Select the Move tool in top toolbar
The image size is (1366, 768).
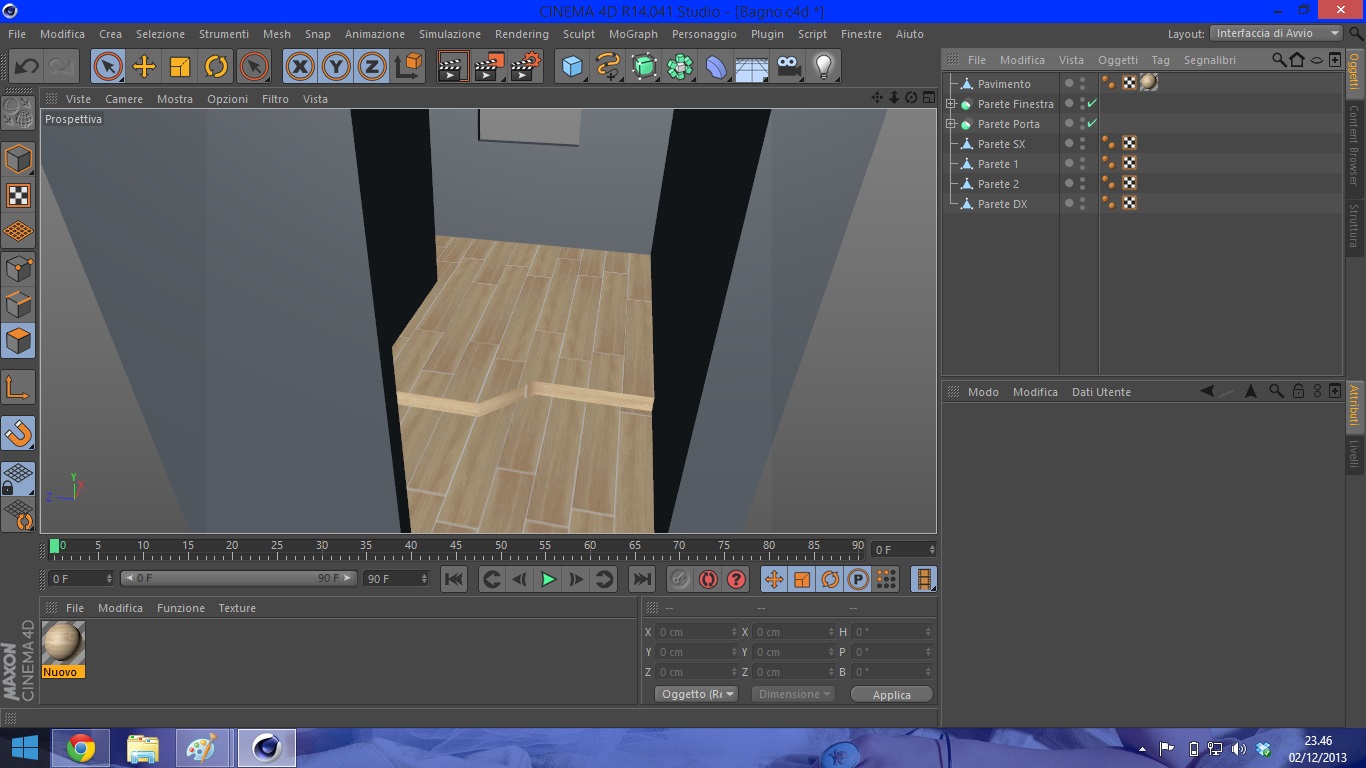tap(144, 67)
